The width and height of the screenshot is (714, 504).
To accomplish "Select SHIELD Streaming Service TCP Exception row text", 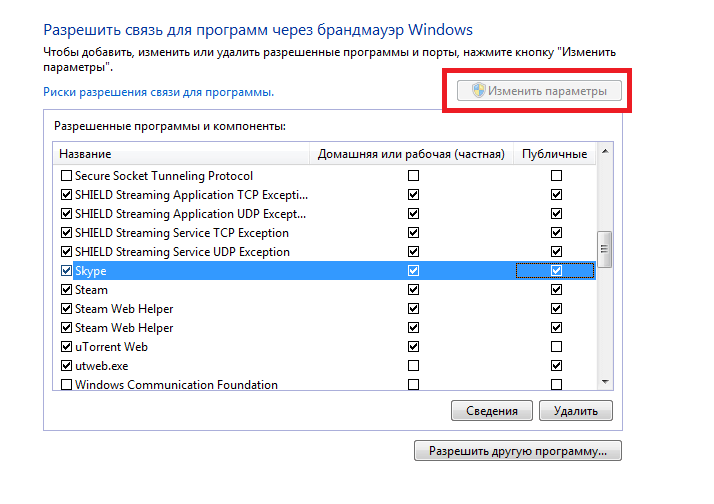I will pos(182,233).
